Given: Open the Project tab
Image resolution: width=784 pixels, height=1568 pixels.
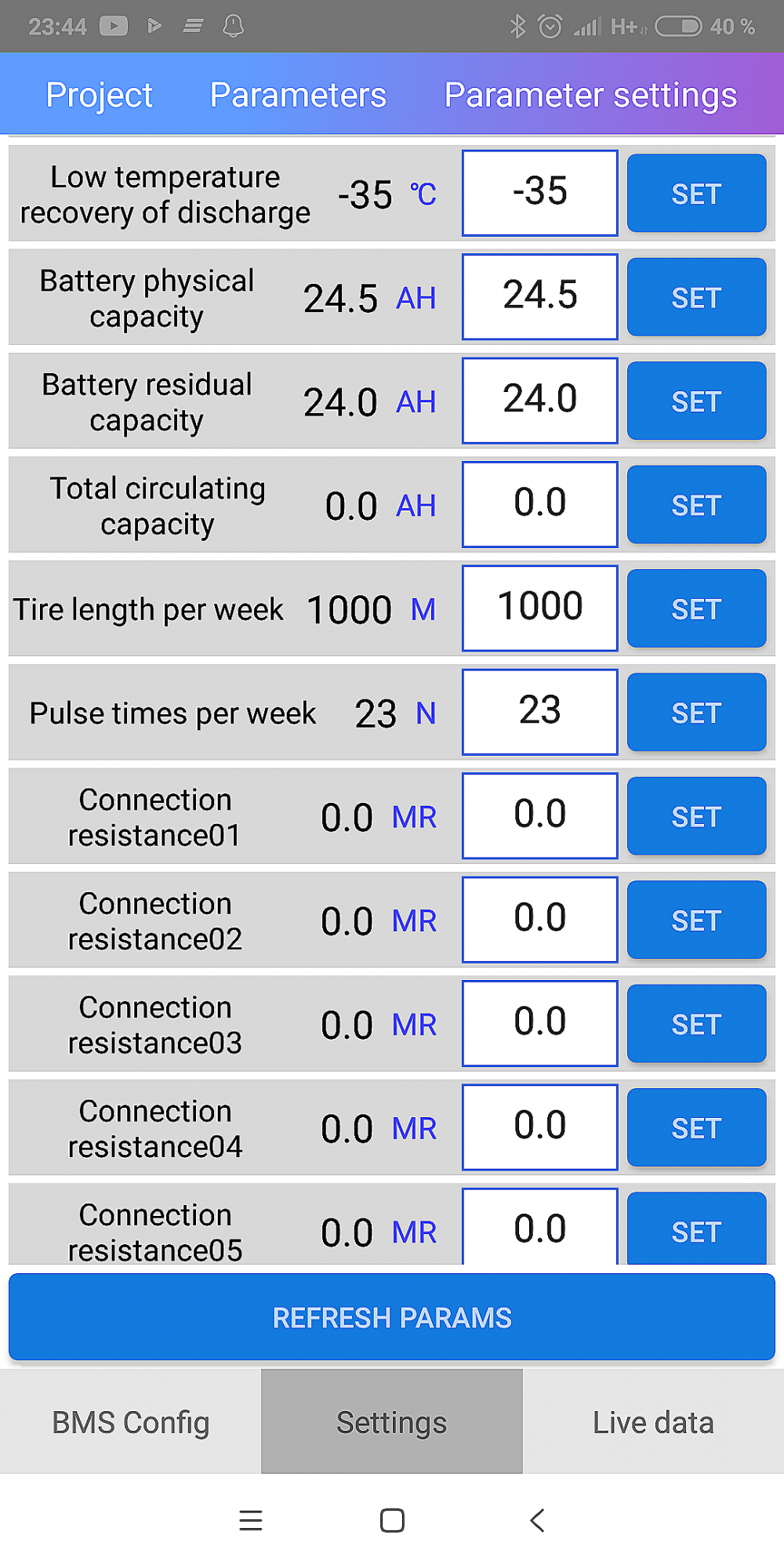Looking at the screenshot, I should click(x=99, y=95).
